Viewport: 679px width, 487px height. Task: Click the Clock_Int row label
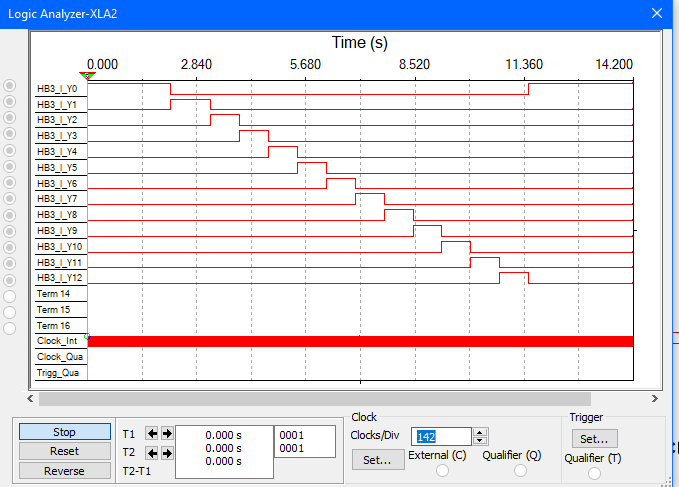pyautogui.click(x=57, y=341)
